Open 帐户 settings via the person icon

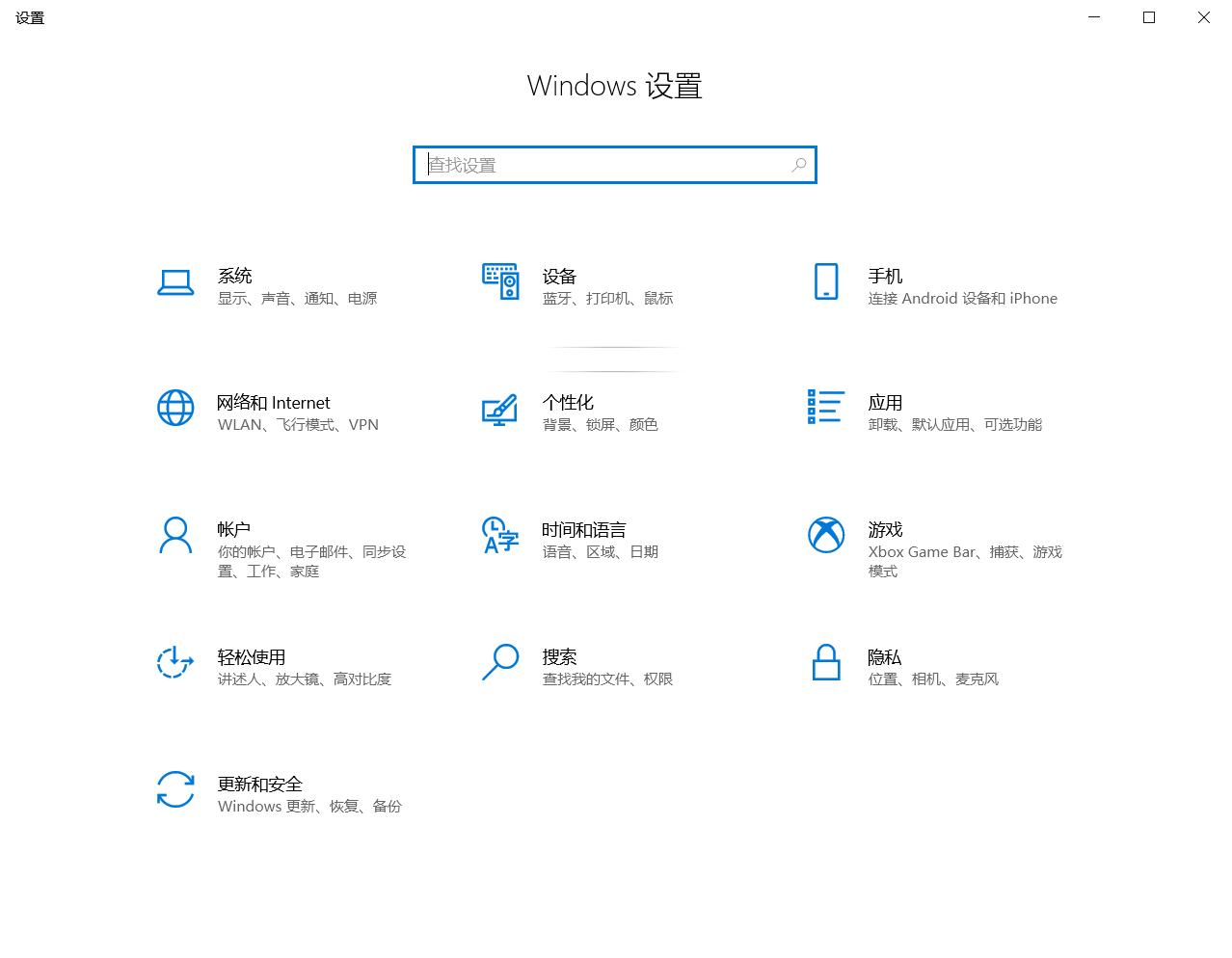175,536
